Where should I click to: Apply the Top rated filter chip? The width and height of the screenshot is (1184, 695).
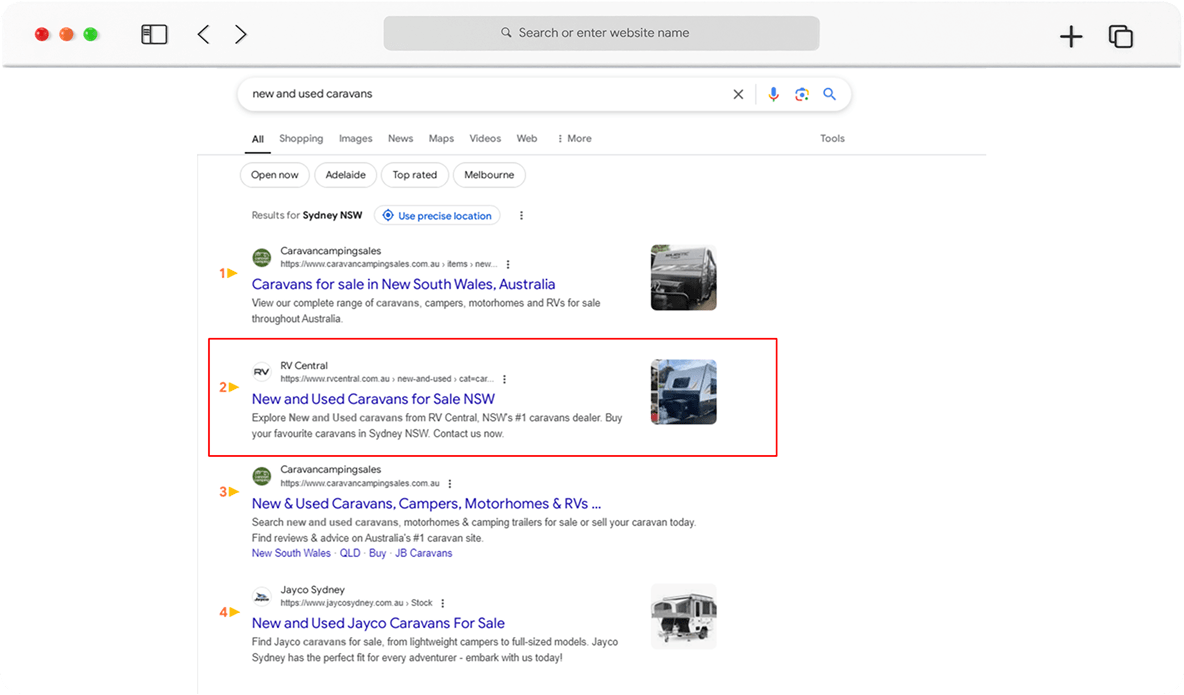415,175
